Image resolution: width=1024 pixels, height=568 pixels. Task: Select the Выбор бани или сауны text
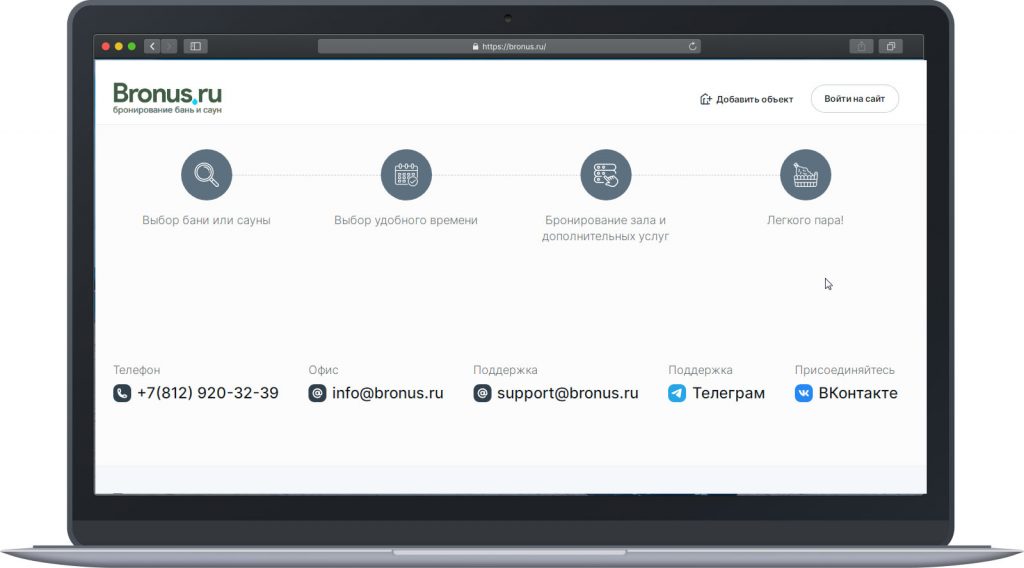coord(206,220)
